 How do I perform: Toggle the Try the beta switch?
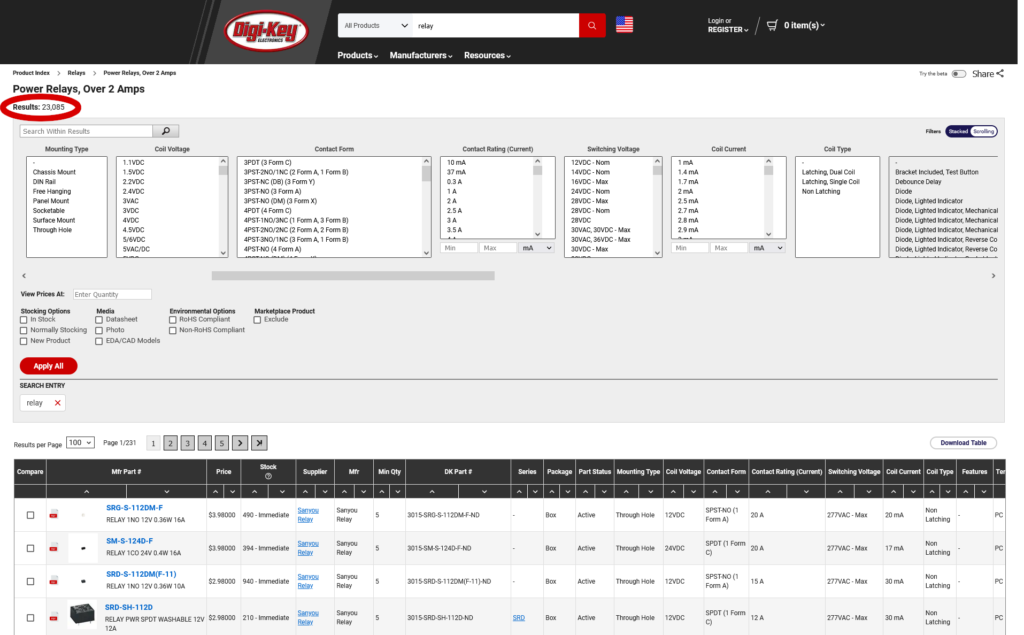[959, 74]
